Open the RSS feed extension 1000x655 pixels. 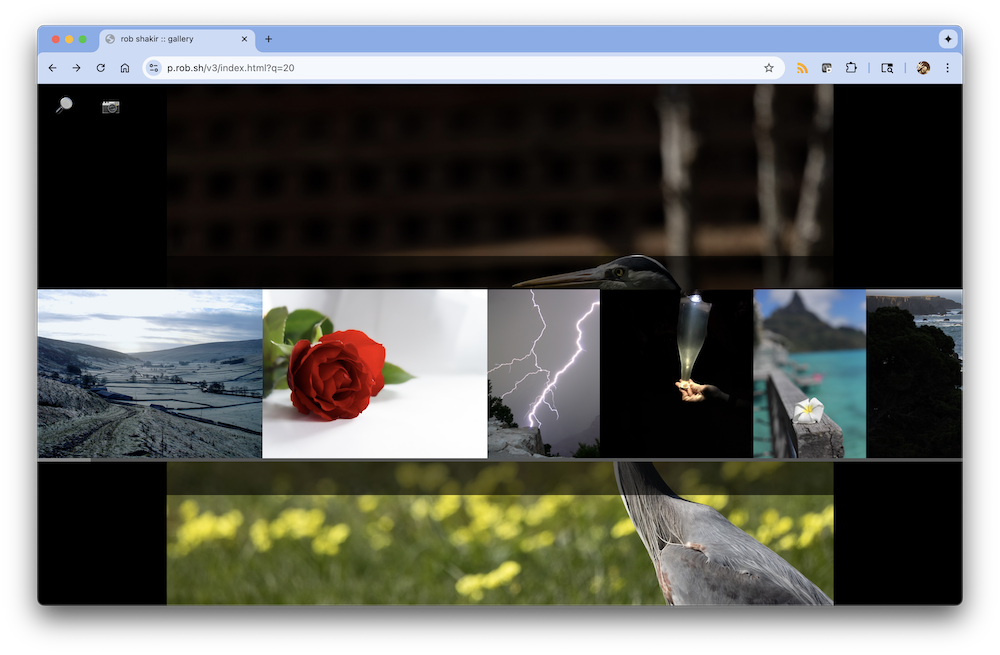(802, 68)
